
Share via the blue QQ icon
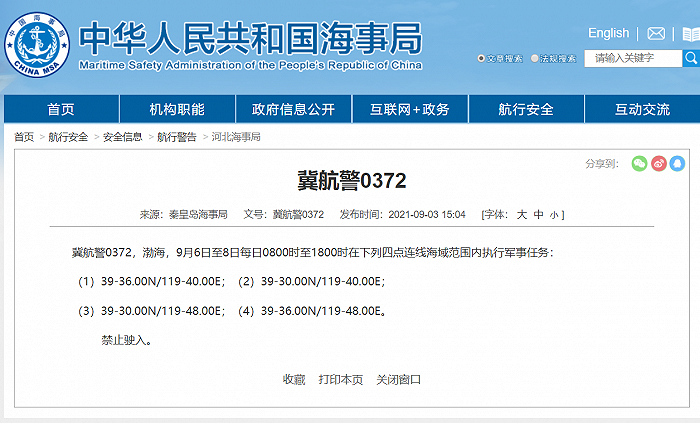(x=677, y=164)
